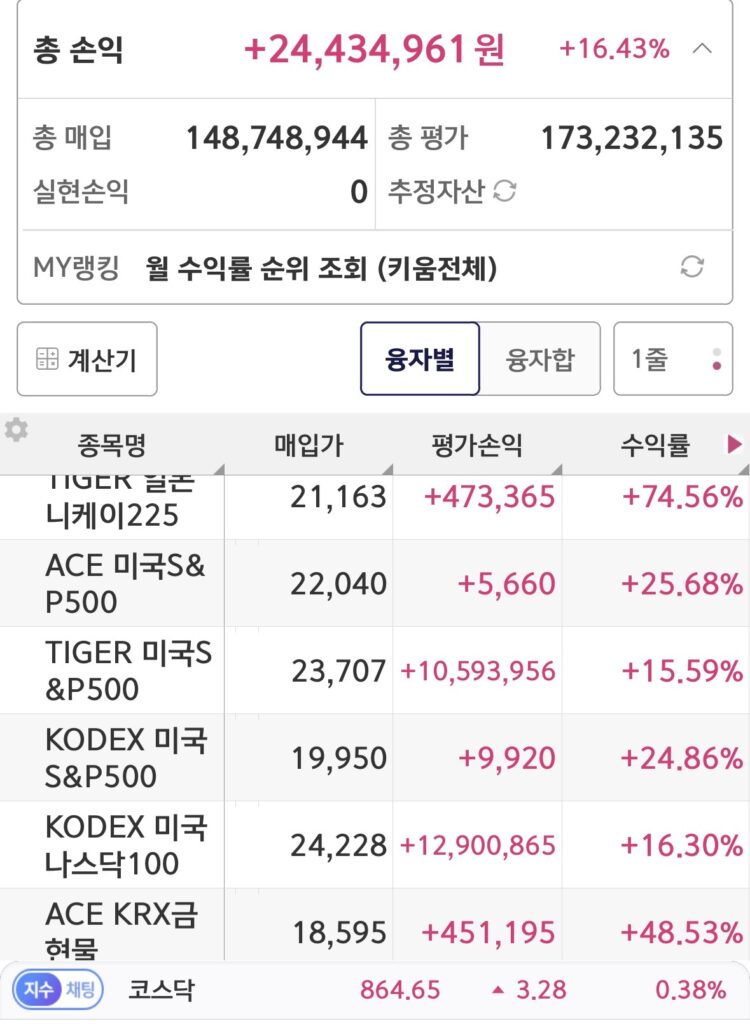750x1024 pixels.
Task: Open the ACE 미국S&P500 holding
Action: pyautogui.click(x=375, y=583)
